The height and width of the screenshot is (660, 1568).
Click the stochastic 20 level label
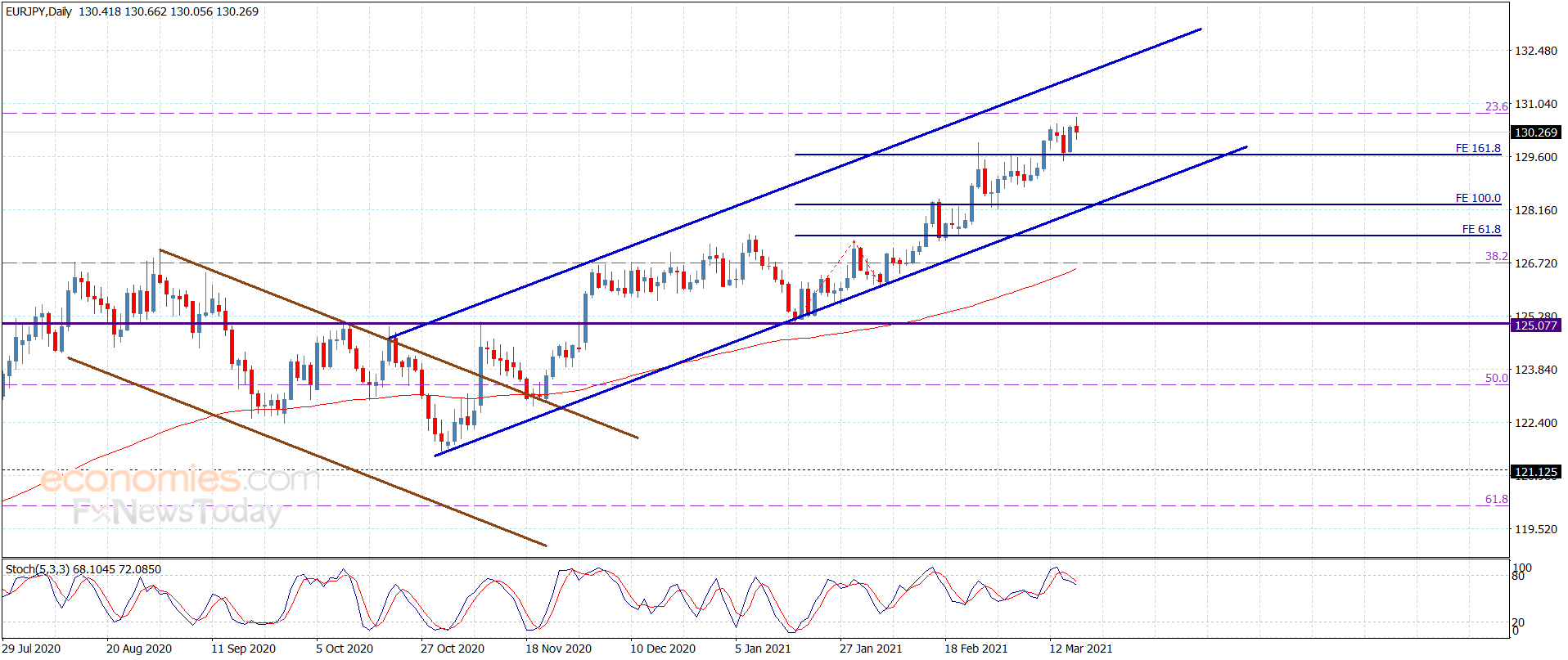tap(1518, 623)
